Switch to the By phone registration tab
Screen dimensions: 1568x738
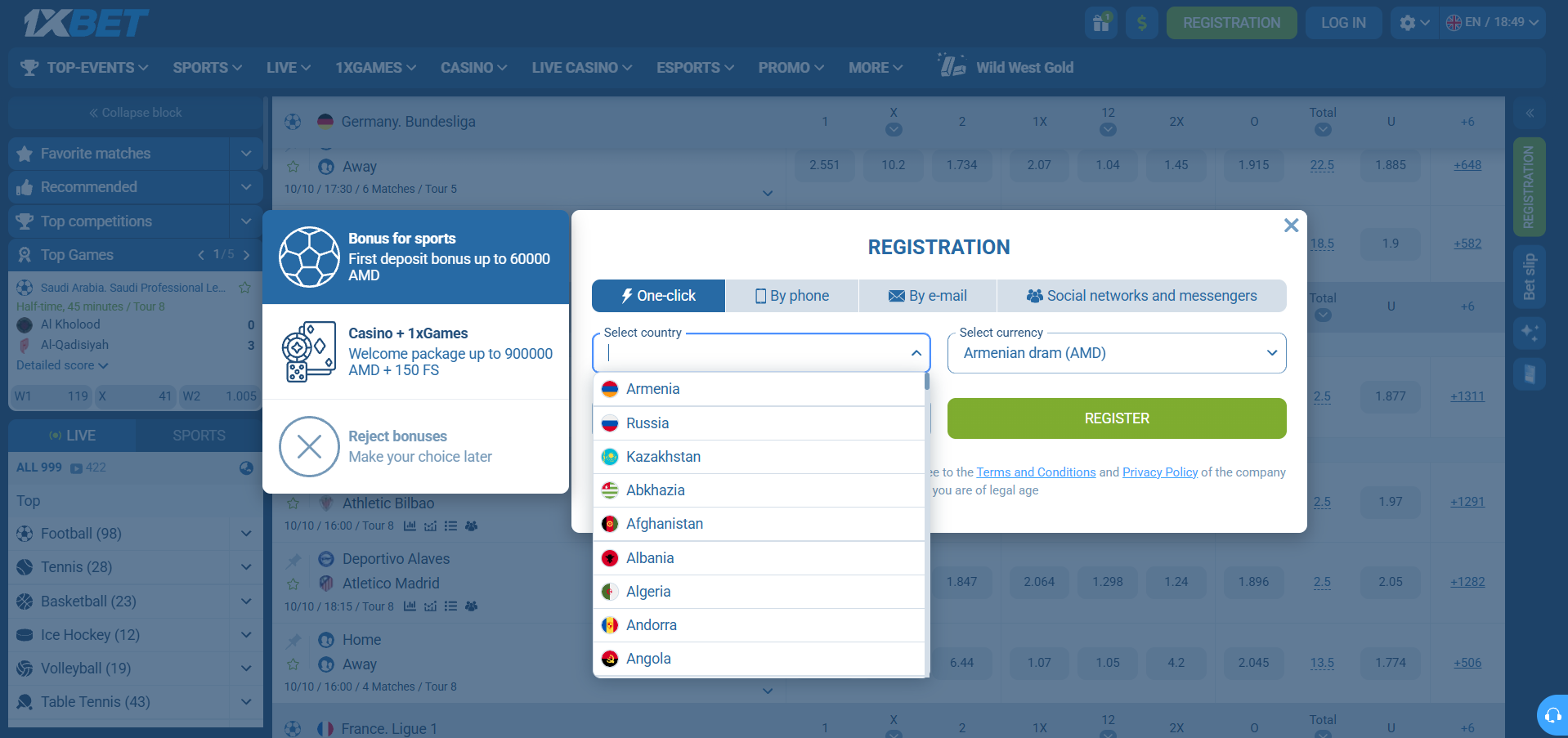[791, 296]
